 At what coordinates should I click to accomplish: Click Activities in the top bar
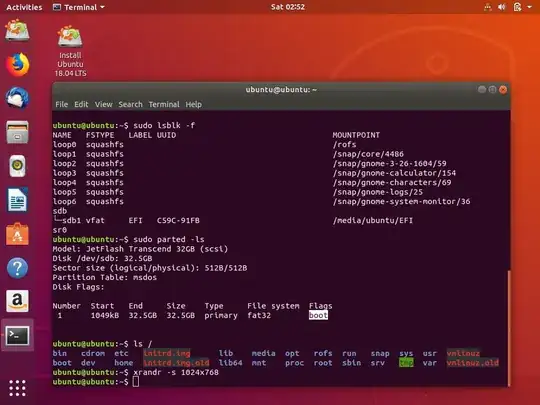click(x=24, y=7)
